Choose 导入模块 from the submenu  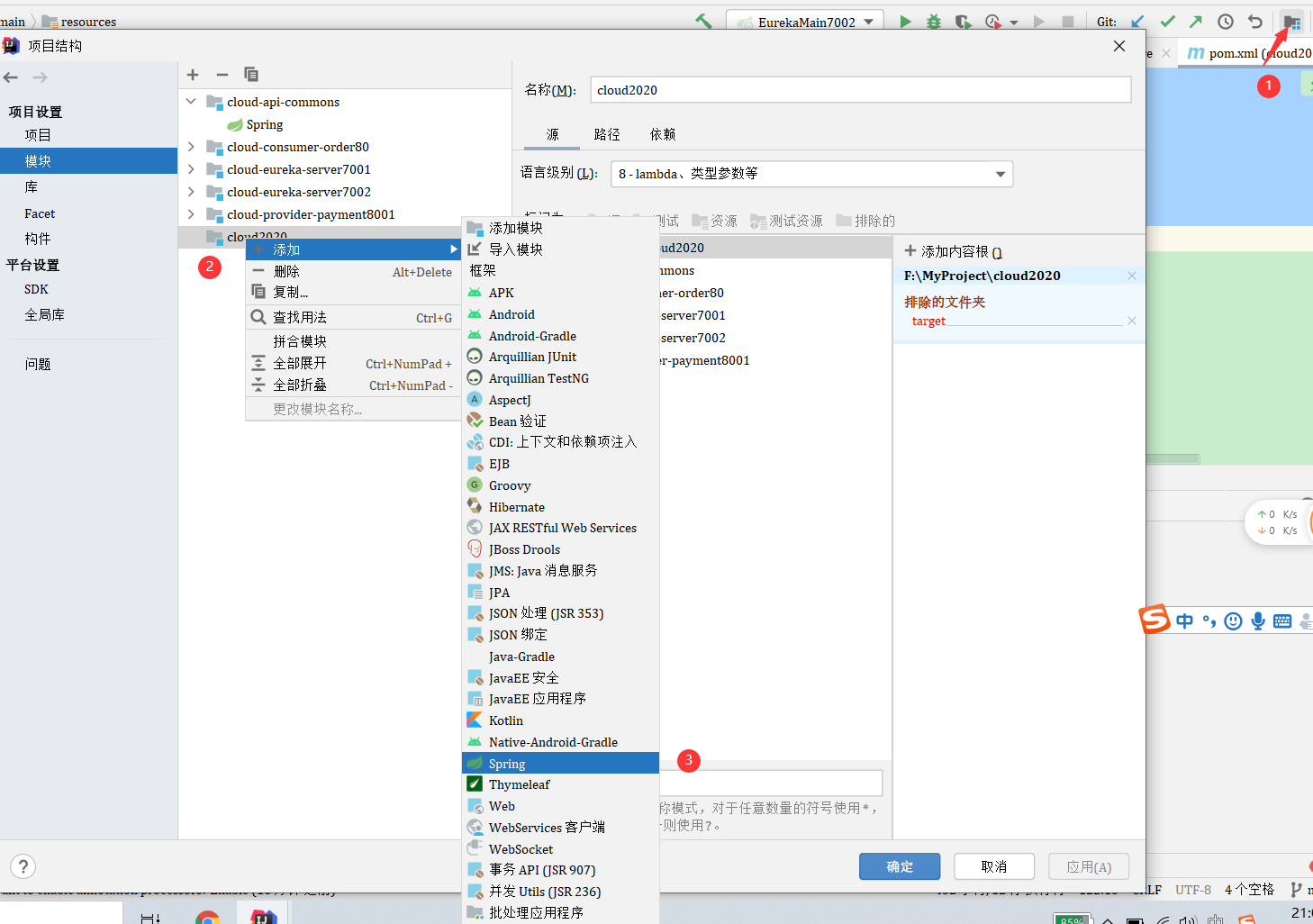(560, 249)
